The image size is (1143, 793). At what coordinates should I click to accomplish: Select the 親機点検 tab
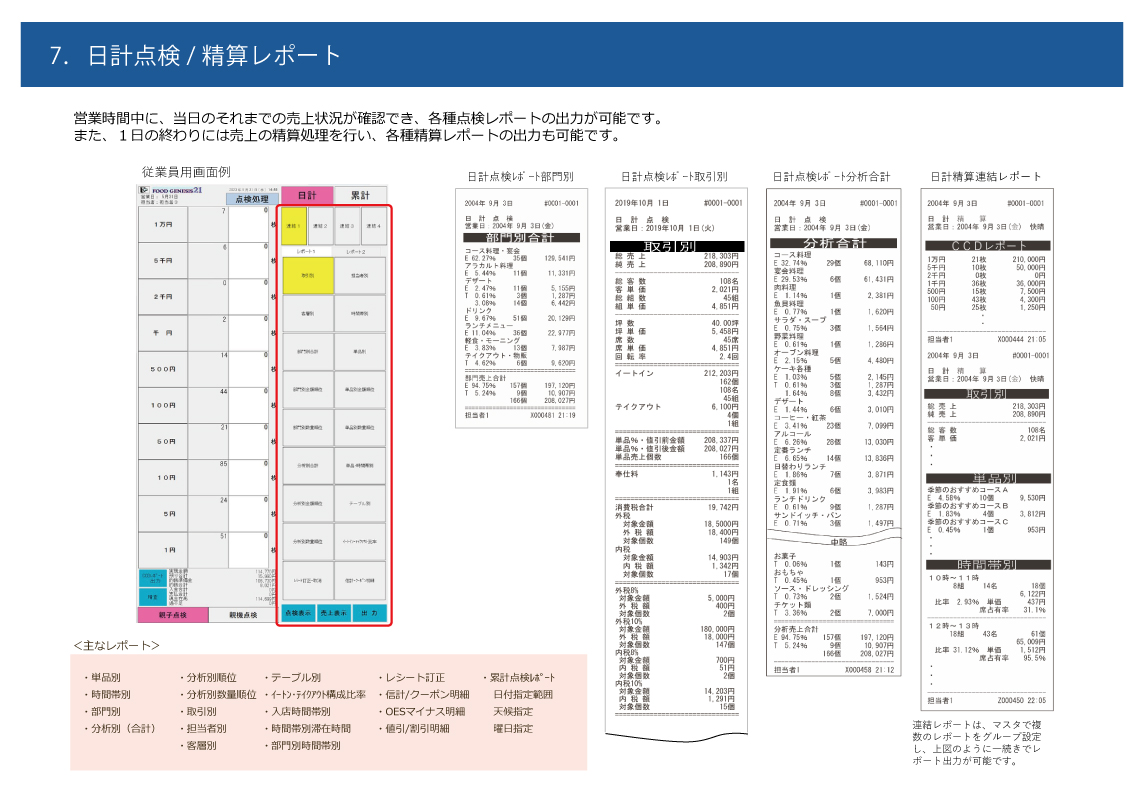[x=243, y=615]
